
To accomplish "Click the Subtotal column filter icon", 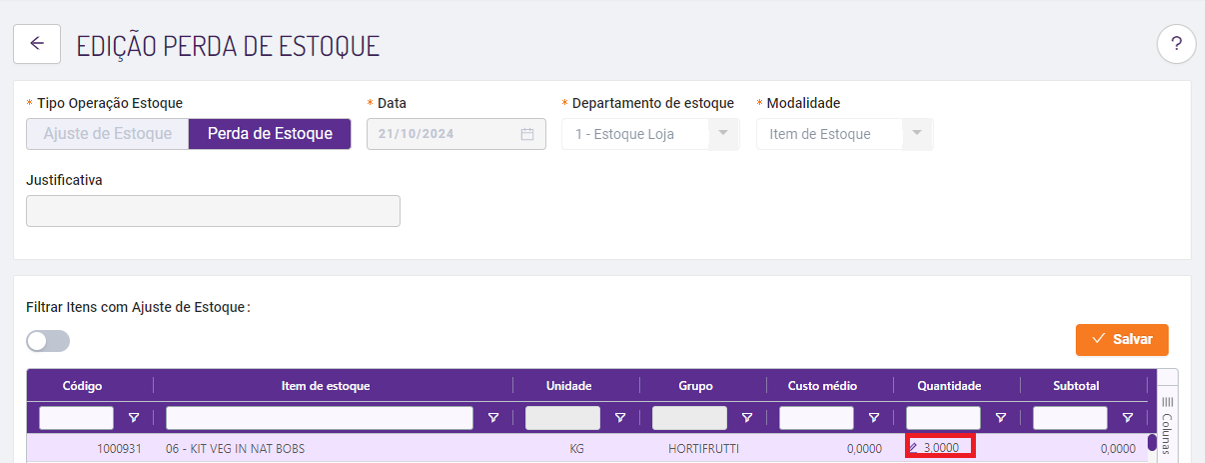I will pyautogui.click(x=1128, y=418).
